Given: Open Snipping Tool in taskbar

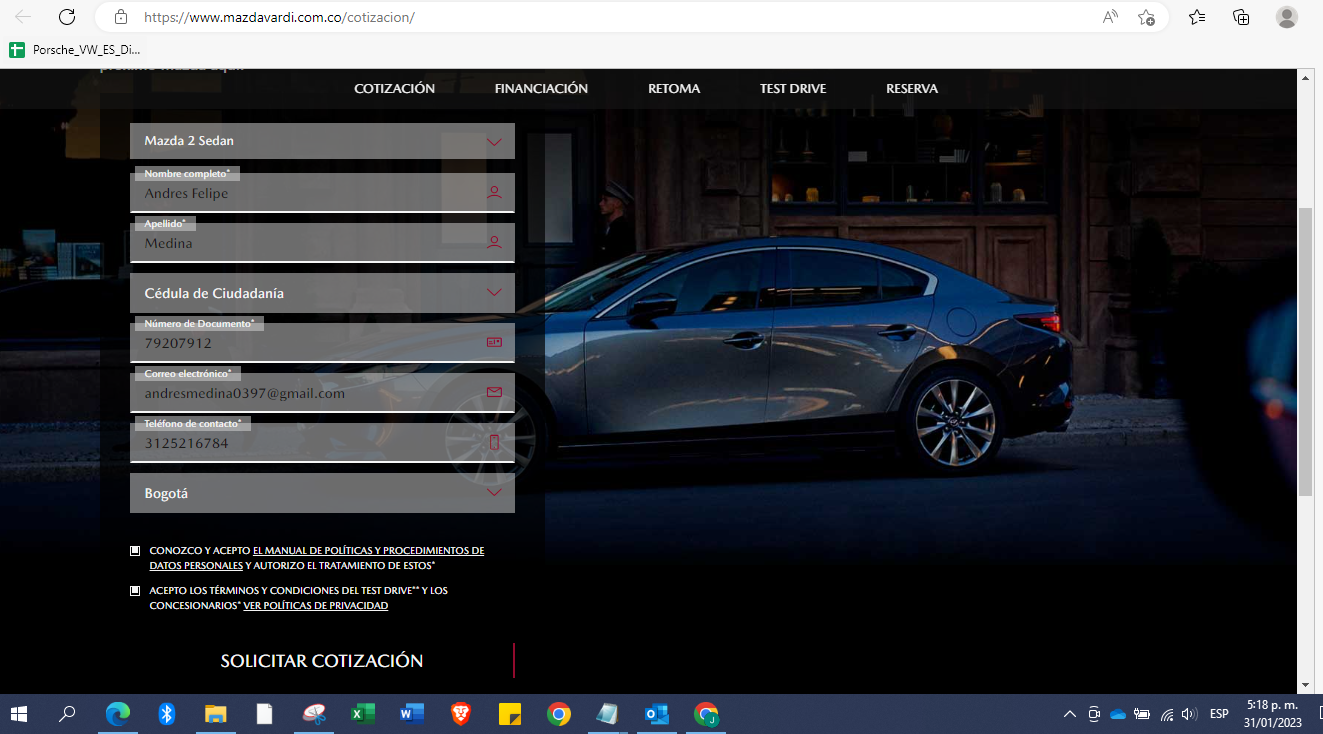Looking at the screenshot, I should pyautogui.click(x=314, y=714).
